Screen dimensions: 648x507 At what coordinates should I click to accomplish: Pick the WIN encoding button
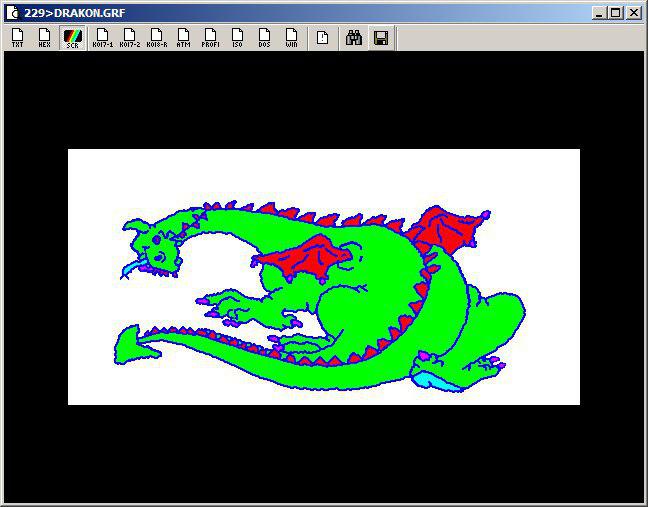point(292,38)
